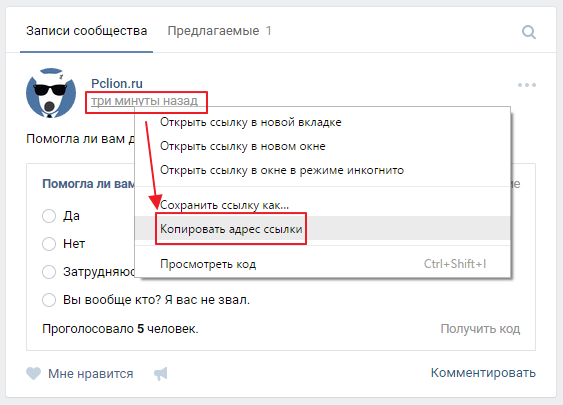Viewport: 563px width, 405px height.
Task: Switch to Записи сообщества tab
Action: [x=87, y=31]
